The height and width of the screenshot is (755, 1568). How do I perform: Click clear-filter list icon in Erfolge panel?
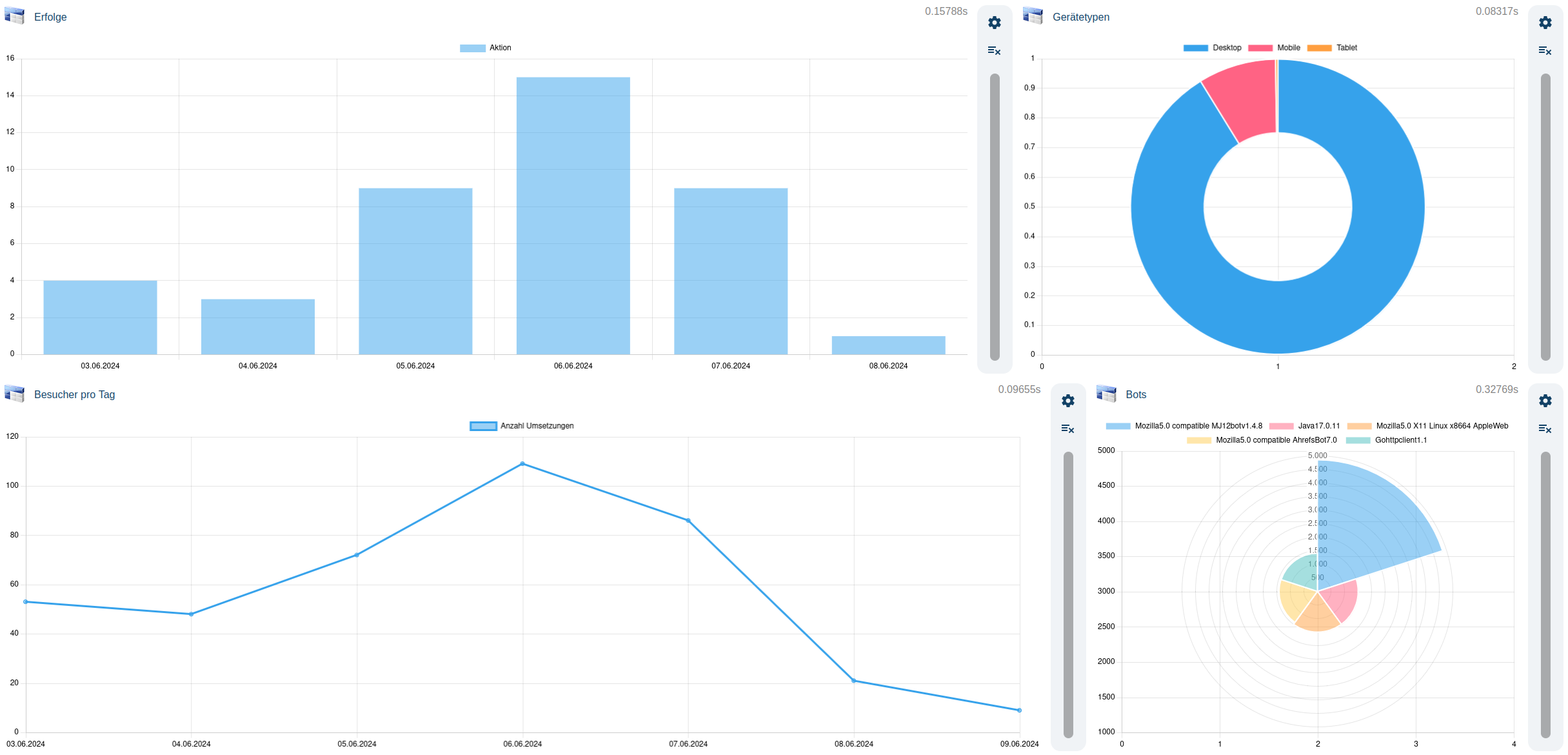tap(994, 50)
